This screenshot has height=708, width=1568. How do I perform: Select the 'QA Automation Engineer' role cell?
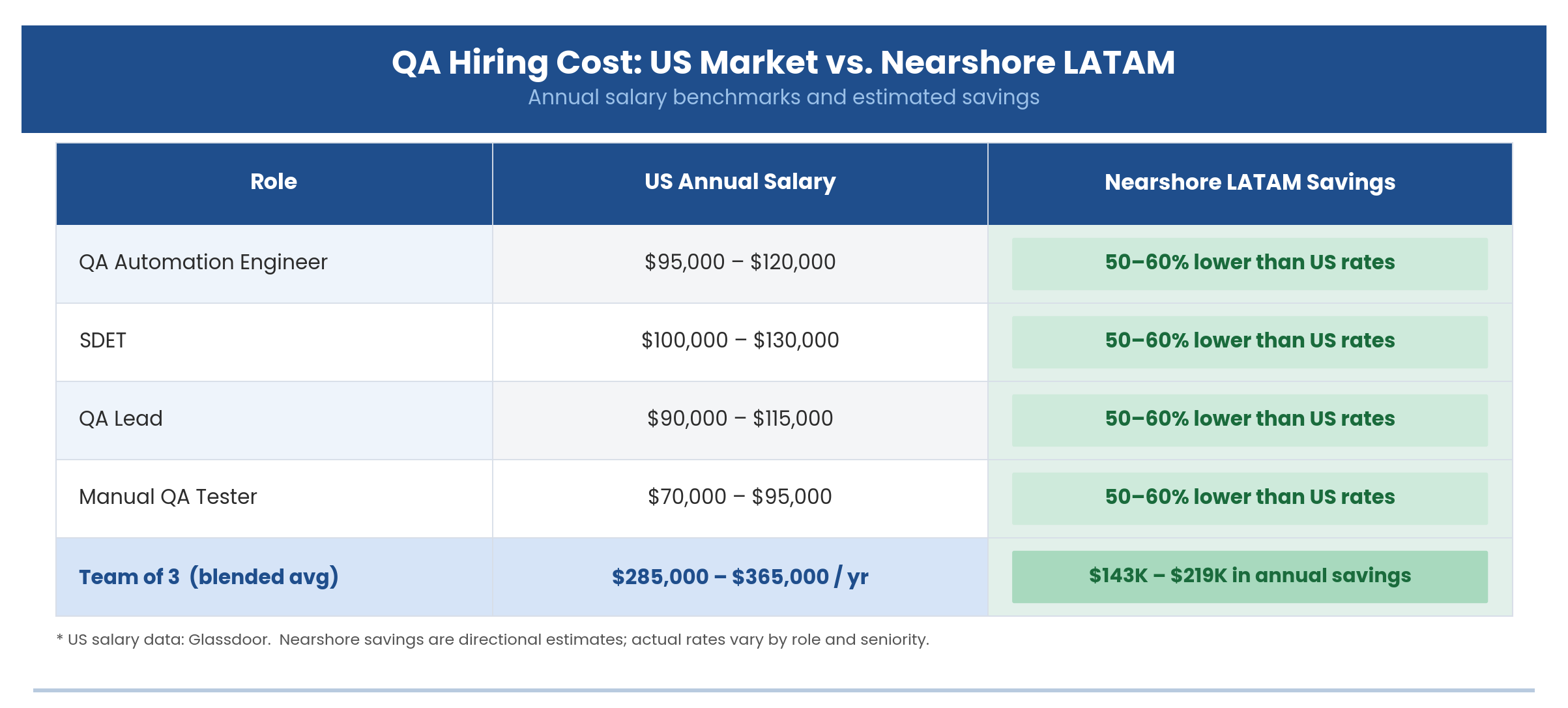click(x=274, y=264)
